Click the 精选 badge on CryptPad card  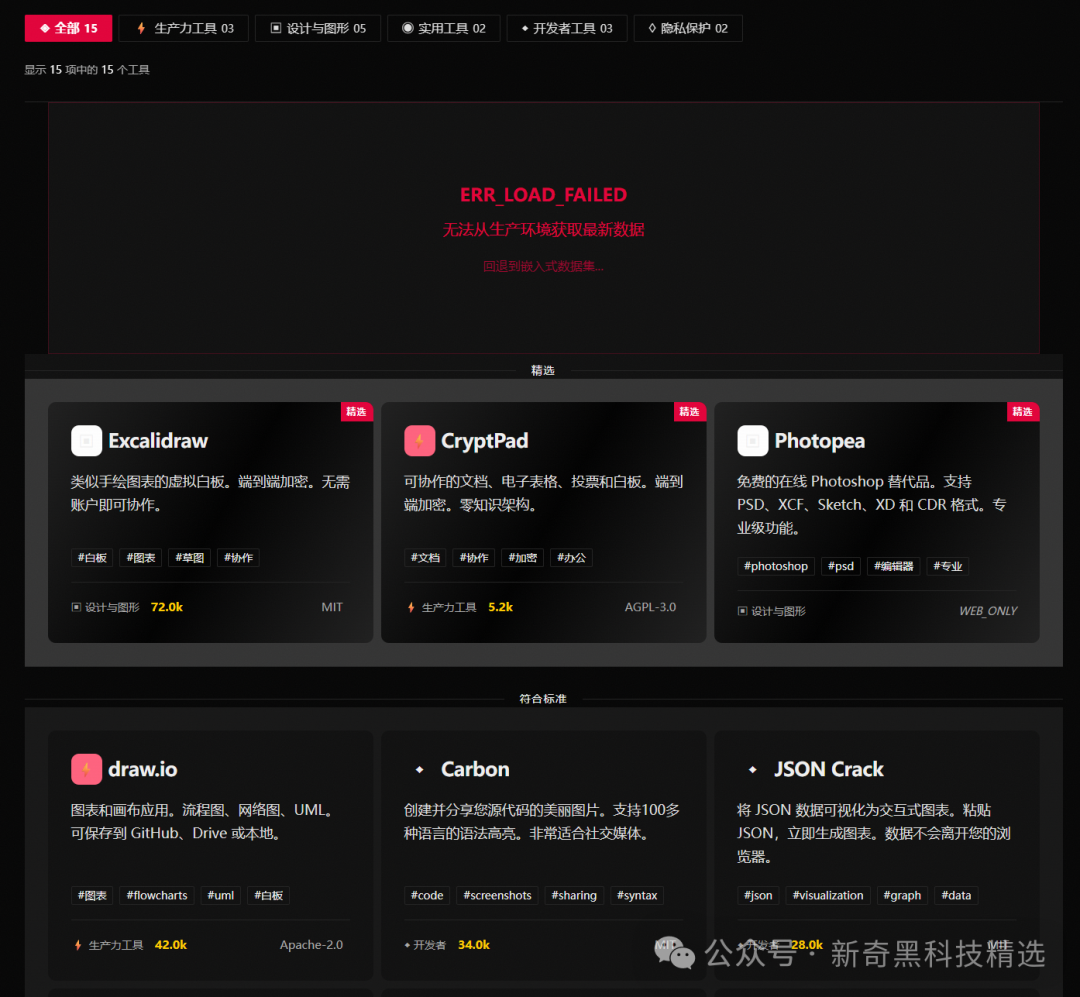tap(689, 411)
